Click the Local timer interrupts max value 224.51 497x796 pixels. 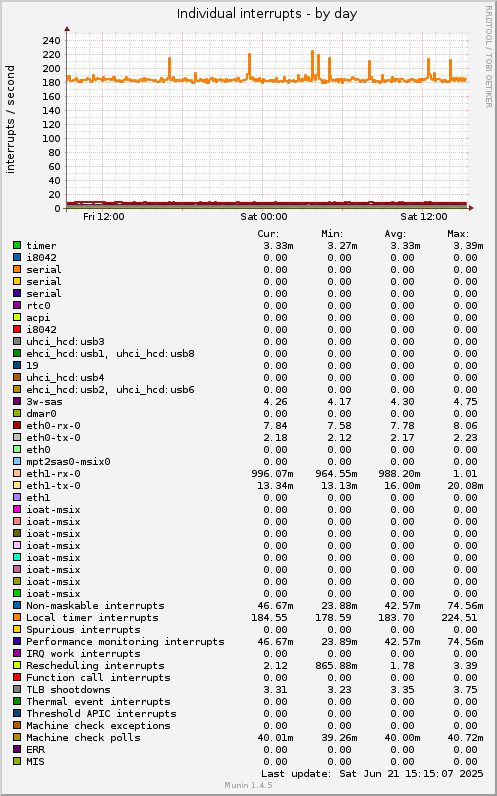[x=459, y=618]
